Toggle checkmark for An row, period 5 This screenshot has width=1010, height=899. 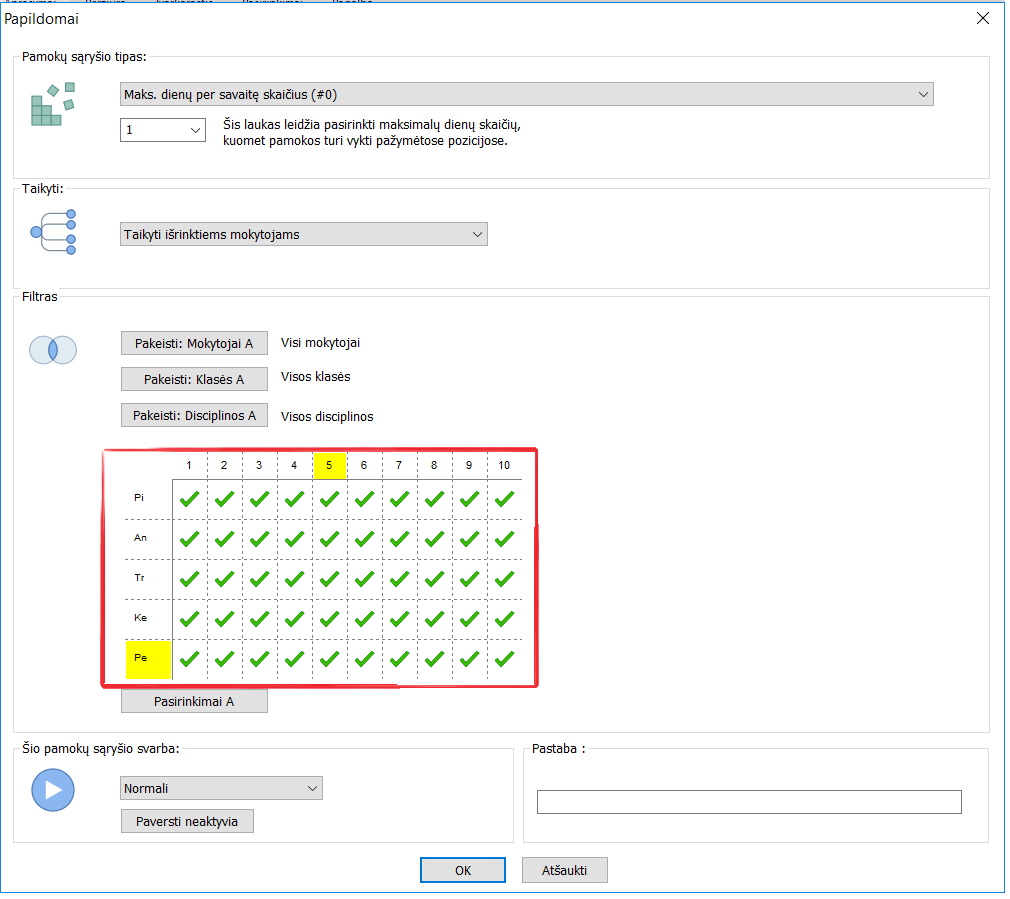[329, 538]
